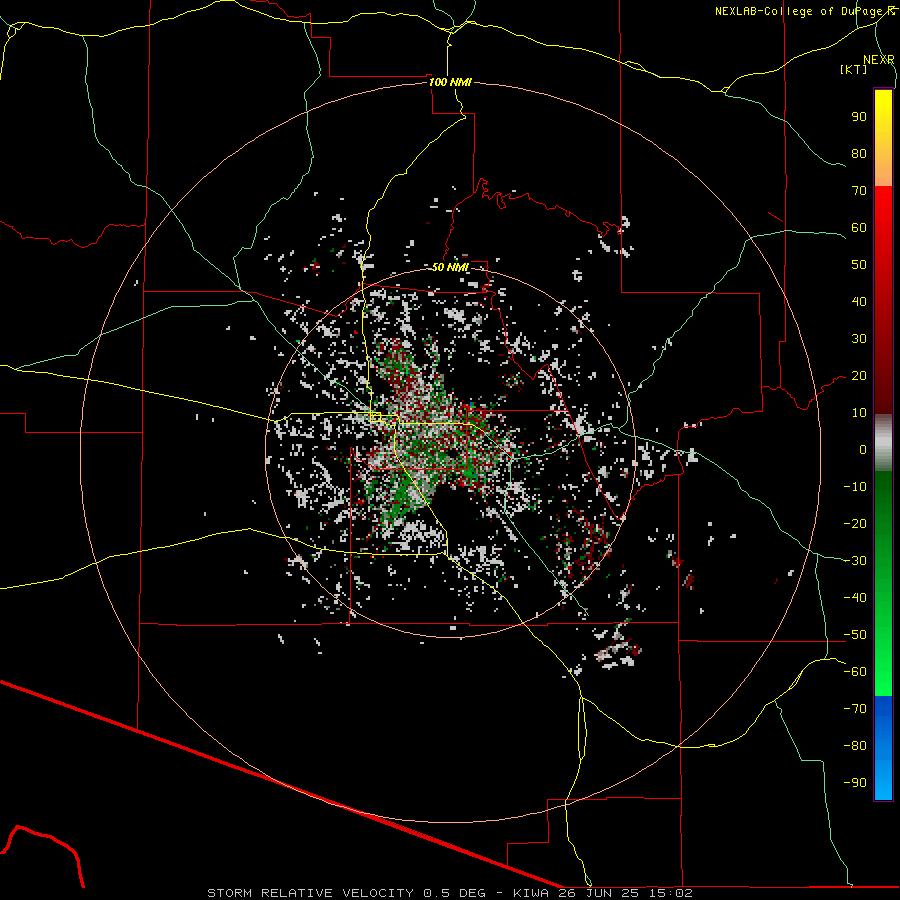Click the positive 10 value on the scale
Screen dimensions: 900x900
pos(859,413)
